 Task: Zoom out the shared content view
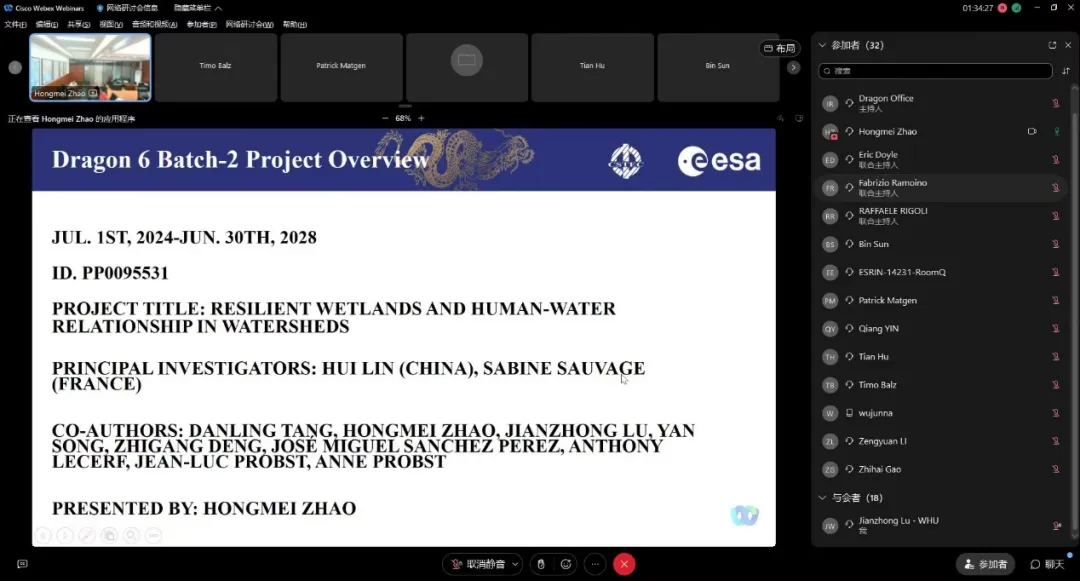[385, 118]
